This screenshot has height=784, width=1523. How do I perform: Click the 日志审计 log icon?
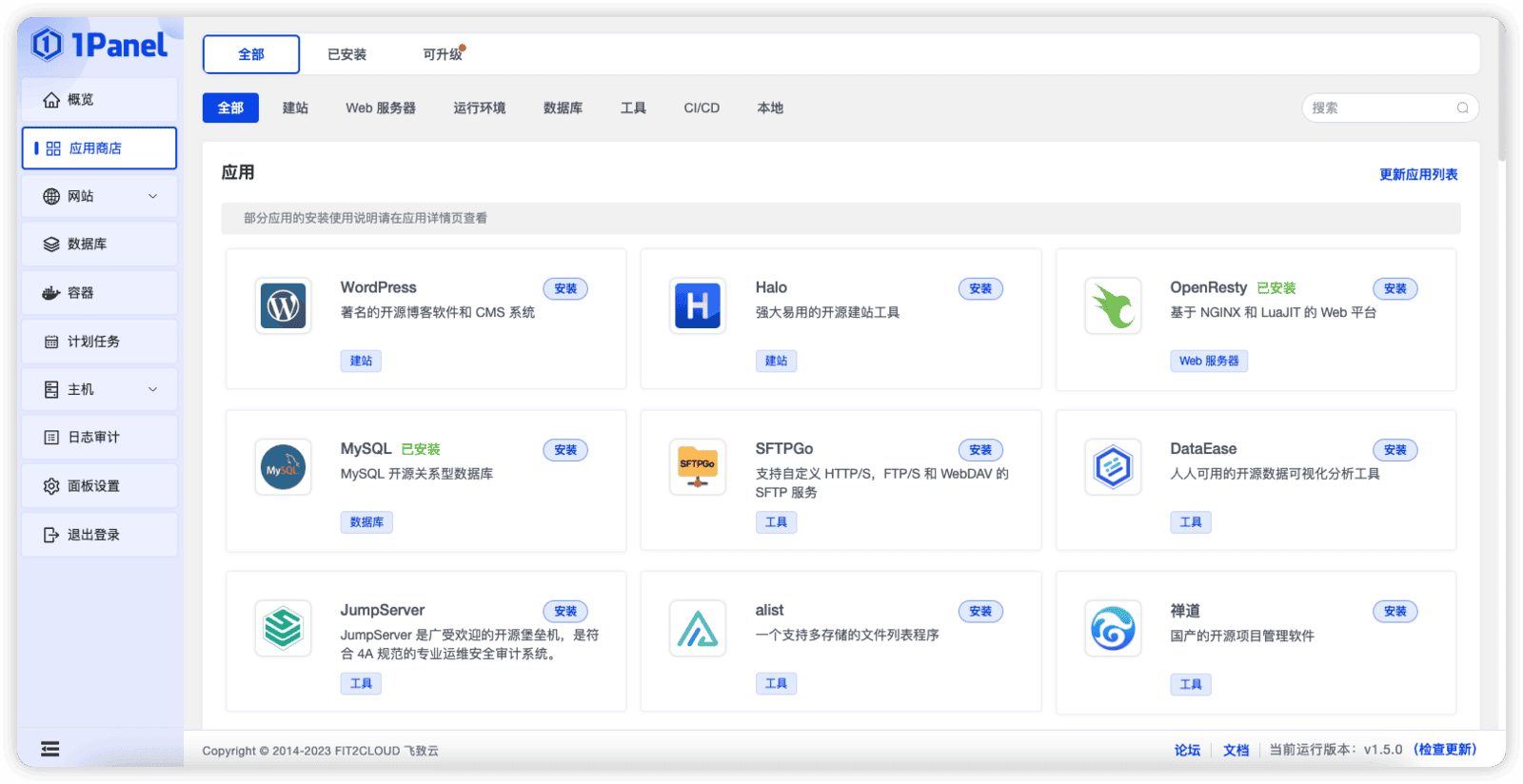click(51, 438)
